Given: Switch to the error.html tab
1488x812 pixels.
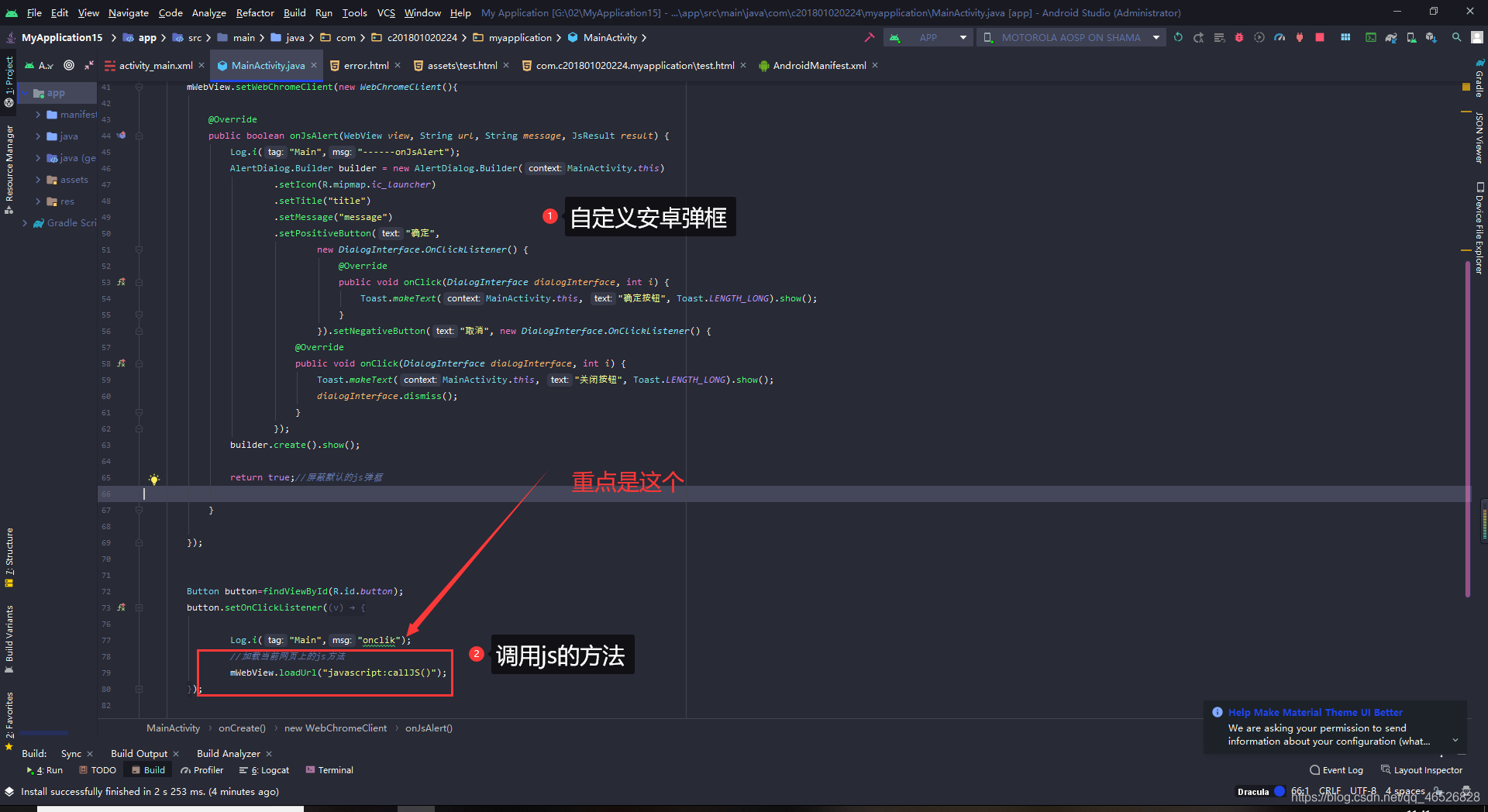Looking at the screenshot, I should [x=365, y=65].
